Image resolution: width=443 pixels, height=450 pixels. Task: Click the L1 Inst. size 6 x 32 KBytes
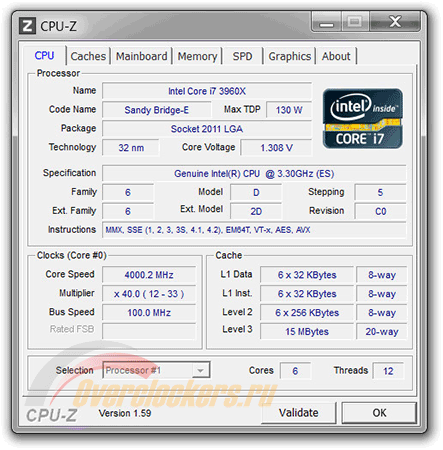point(307,294)
